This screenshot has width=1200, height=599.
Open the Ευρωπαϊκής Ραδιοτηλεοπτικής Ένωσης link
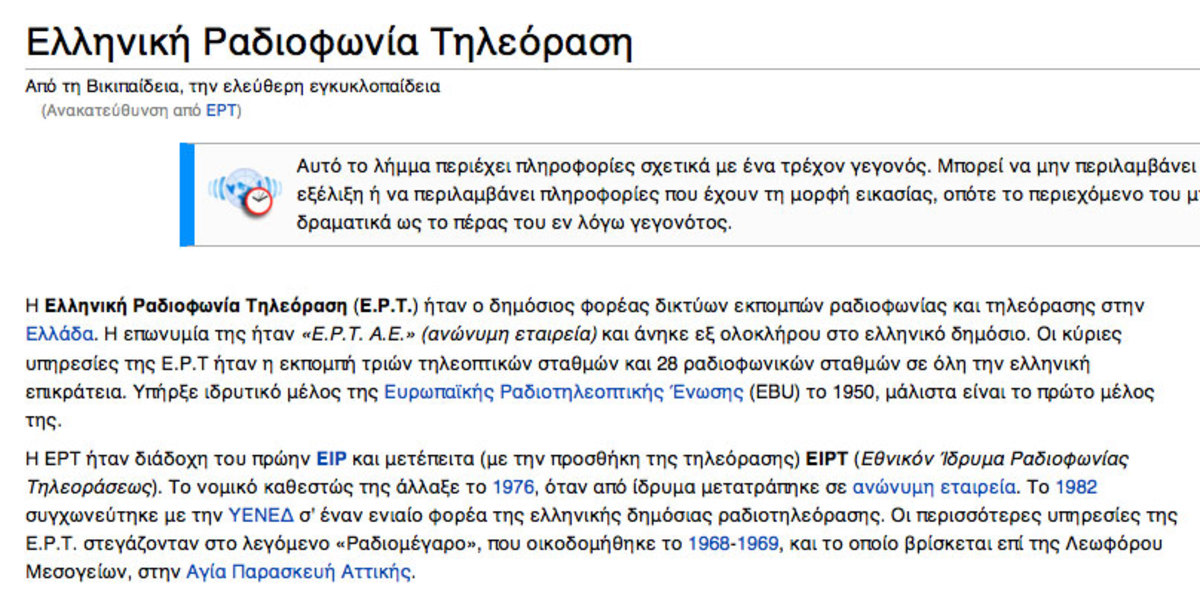tap(563, 391)
